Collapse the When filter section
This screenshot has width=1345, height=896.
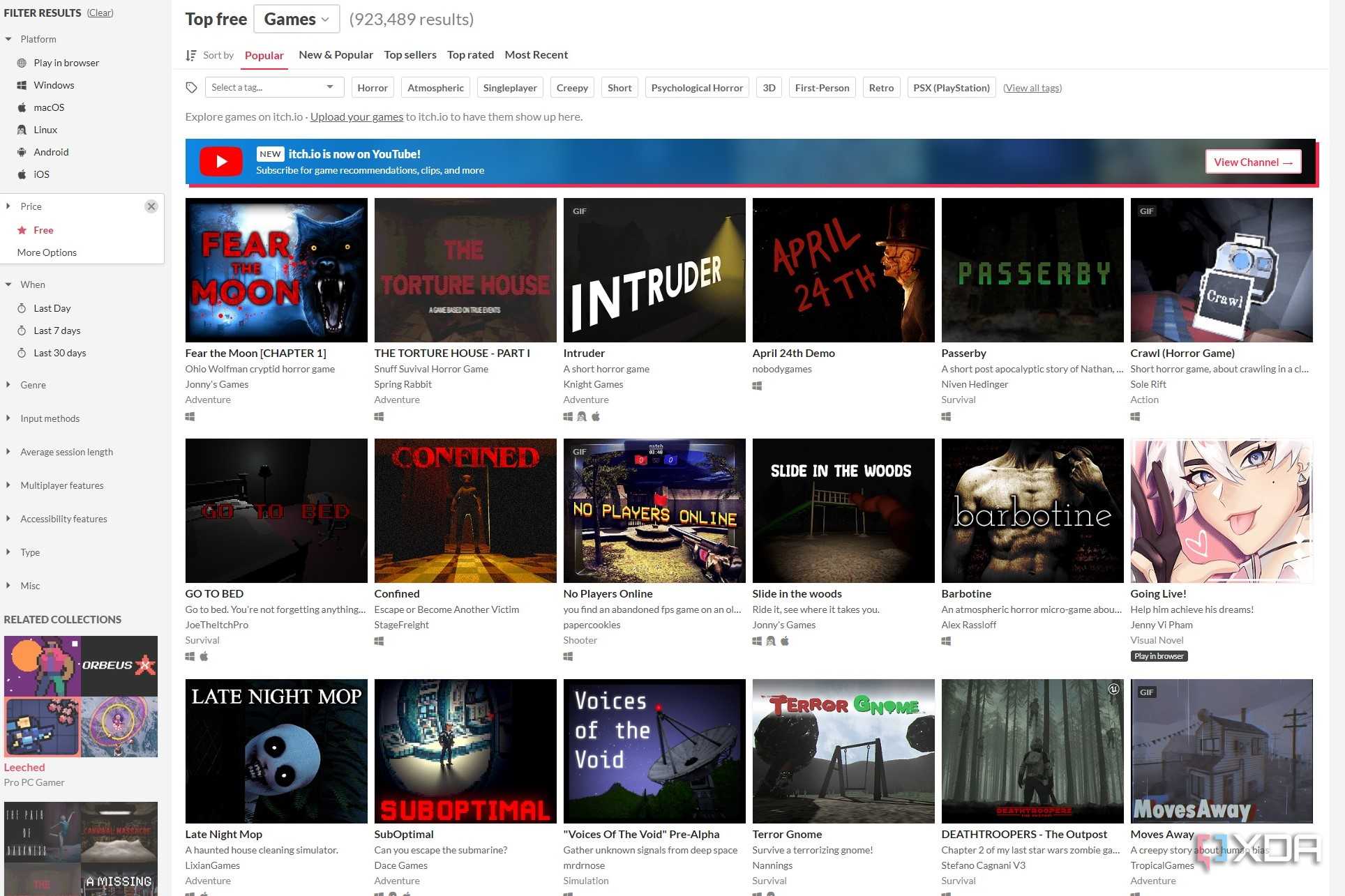[x=8, y=284]
